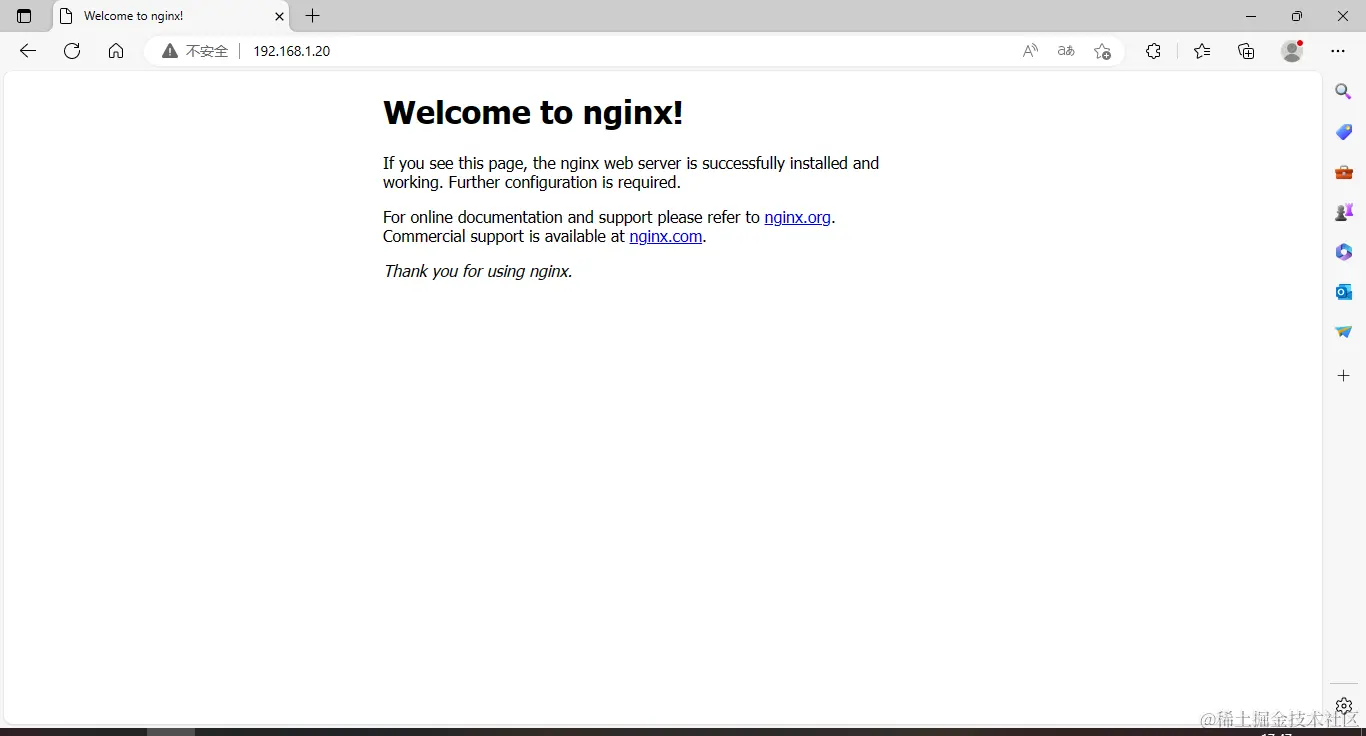Image resolution: width=1366 pixels, height=736 pixels.
Task: Open the sidebar Tools briefcase
Action: [1344, 172]
